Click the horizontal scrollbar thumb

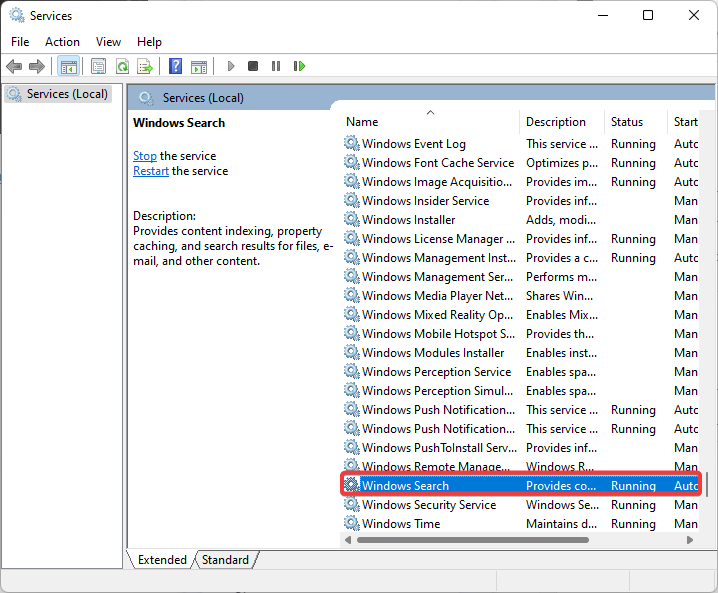pos(473,540)
